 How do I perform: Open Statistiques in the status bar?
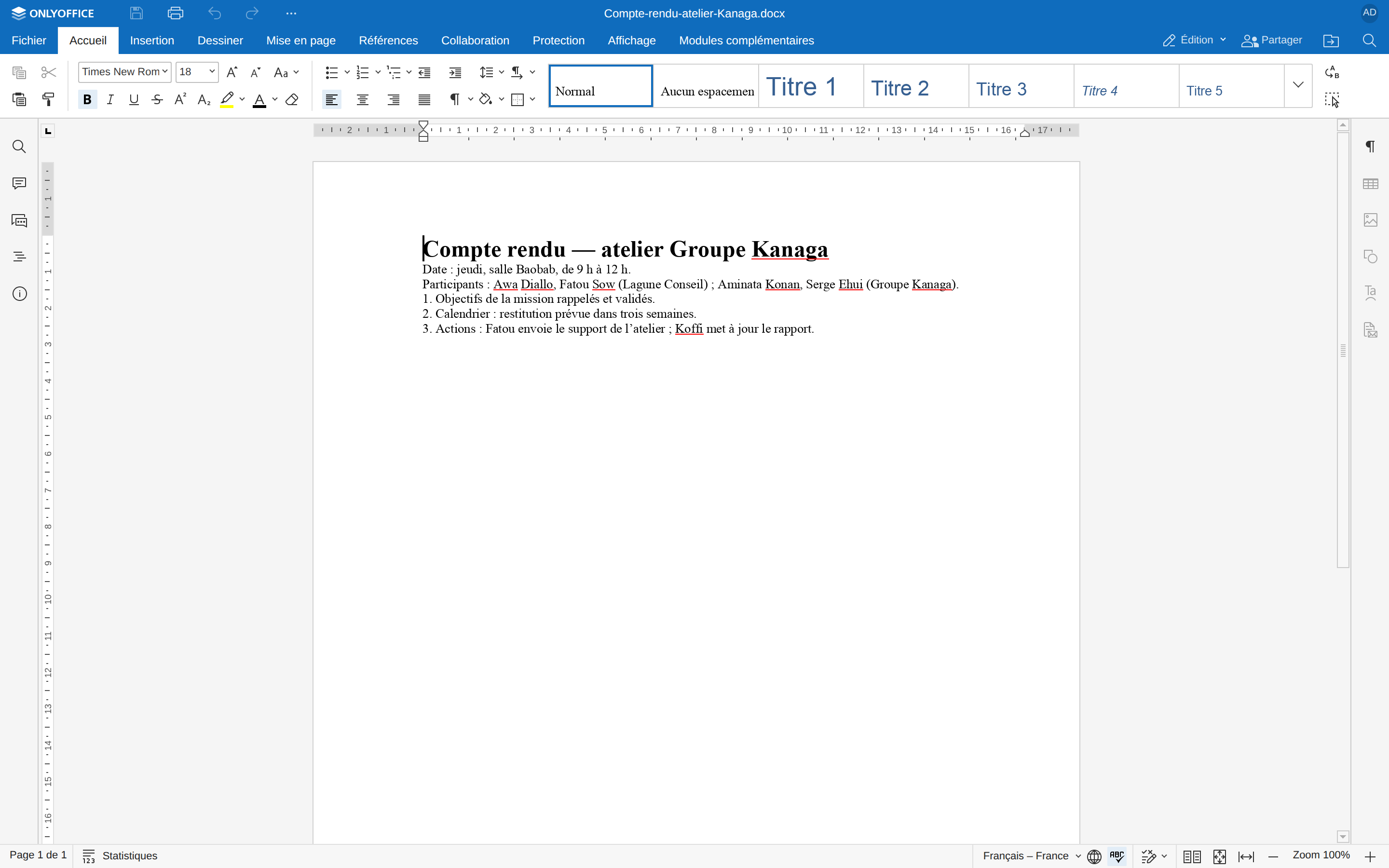120,856
